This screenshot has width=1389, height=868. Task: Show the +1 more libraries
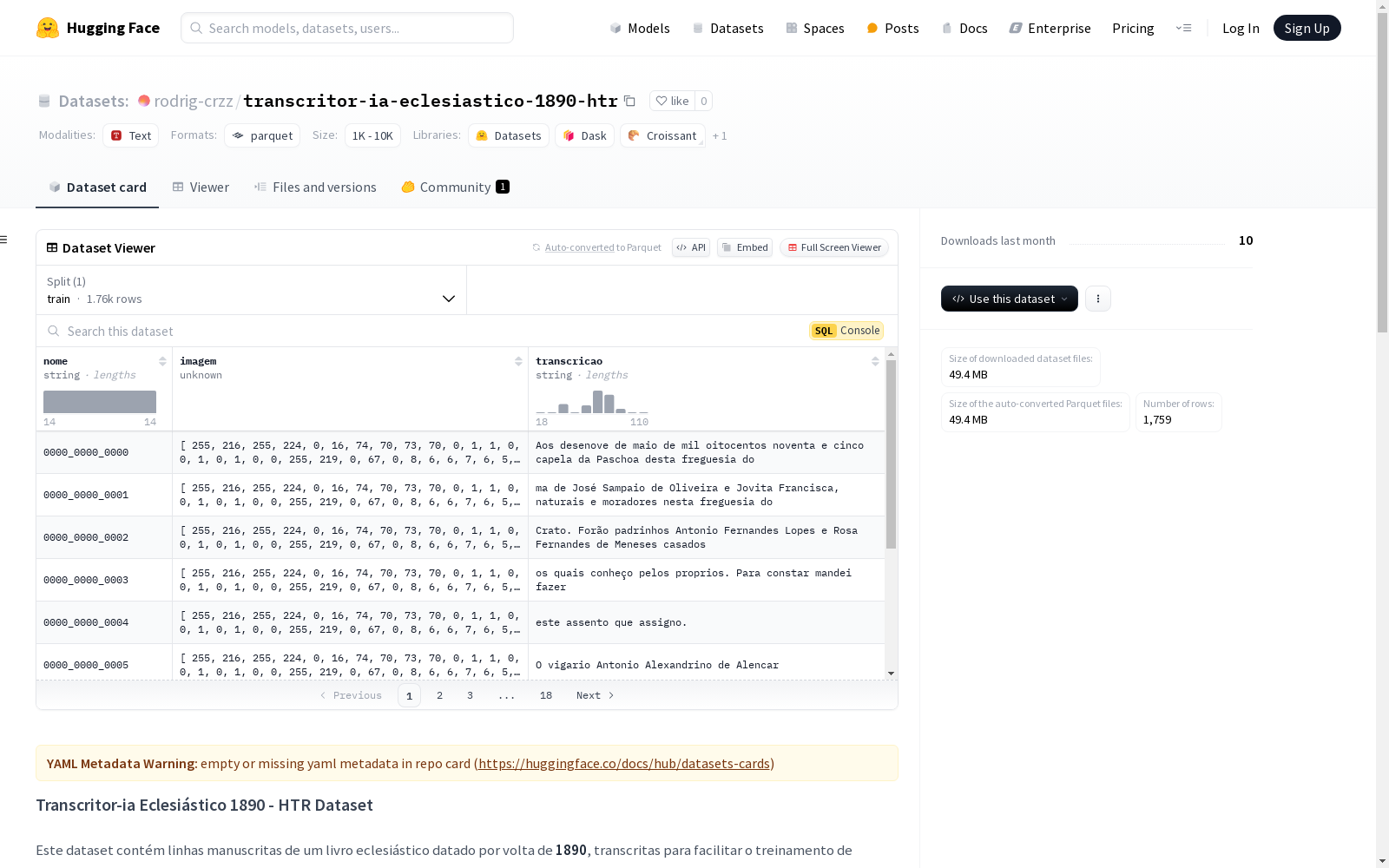coord(720,135)
